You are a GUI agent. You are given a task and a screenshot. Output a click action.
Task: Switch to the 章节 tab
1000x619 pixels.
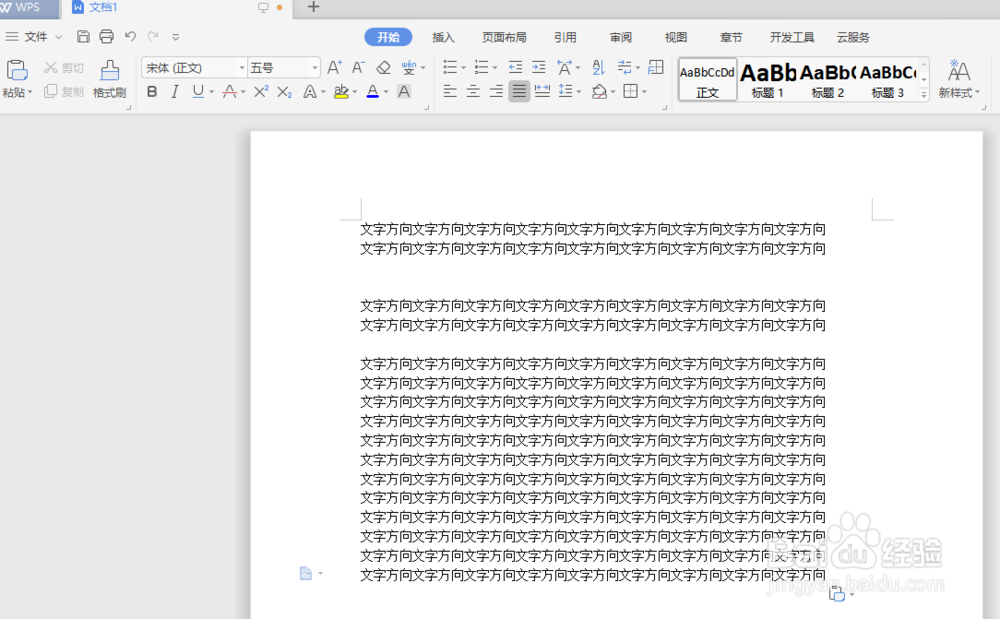click(731, 37)
